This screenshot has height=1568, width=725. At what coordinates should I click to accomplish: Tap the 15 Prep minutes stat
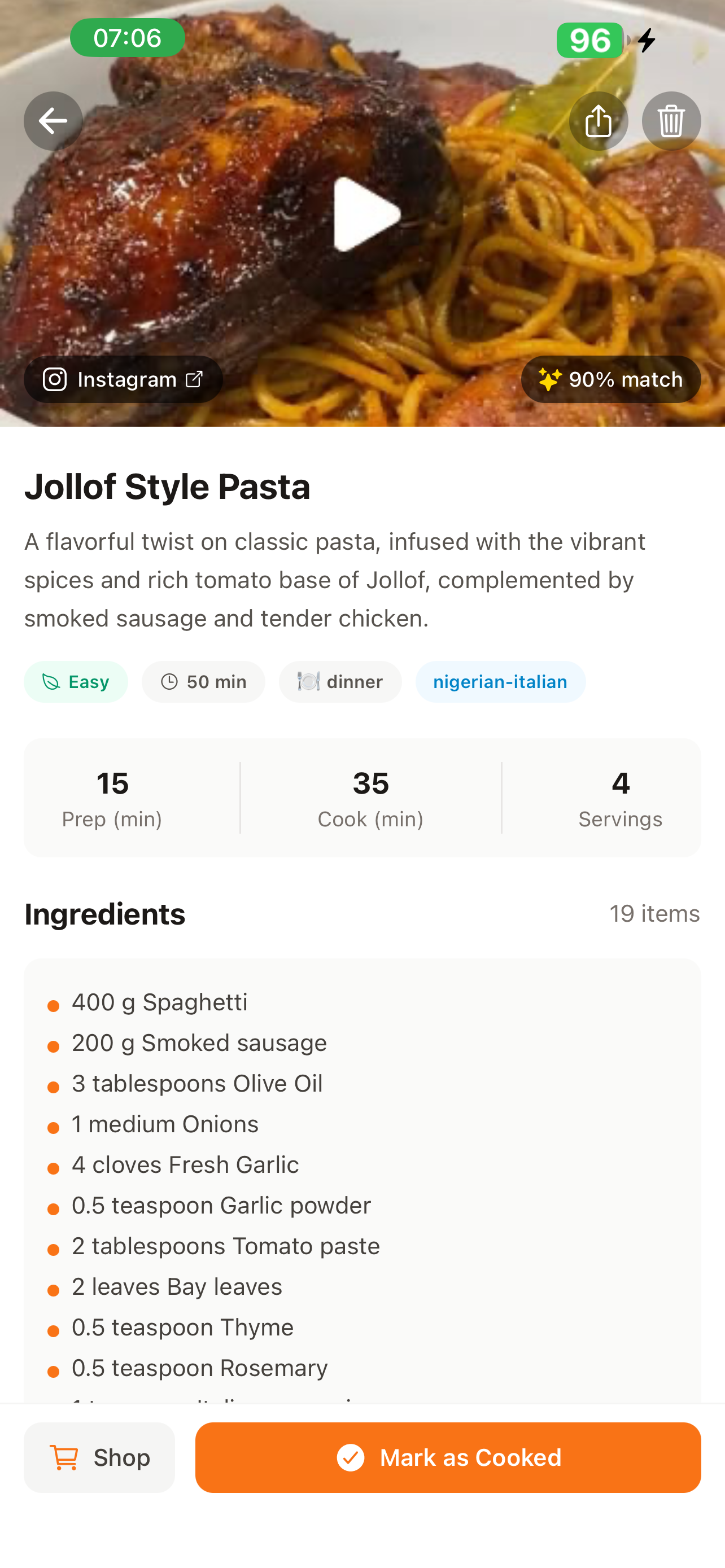tap(112, 798)
